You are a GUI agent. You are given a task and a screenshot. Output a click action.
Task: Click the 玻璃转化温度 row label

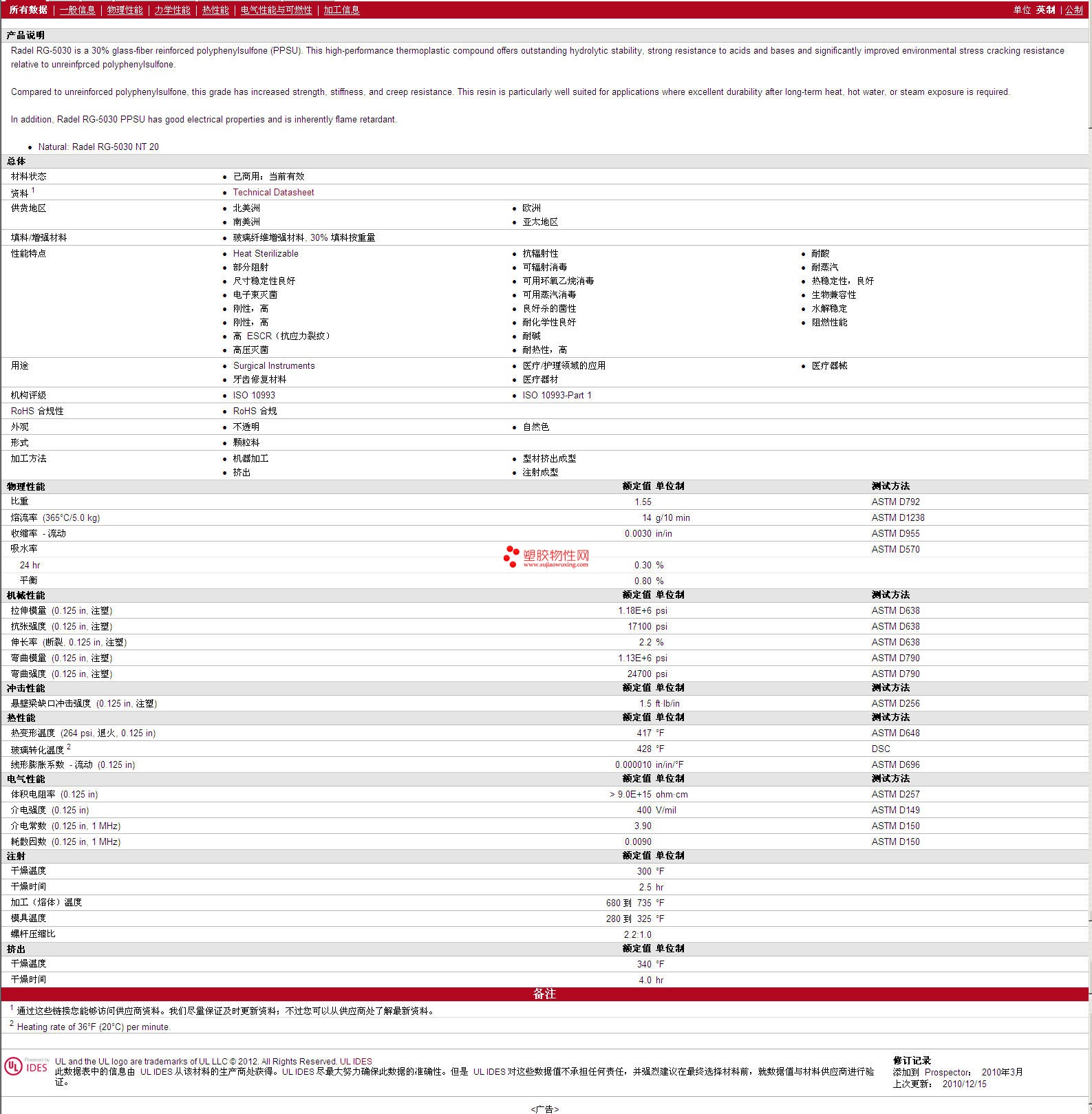[41, 749]
